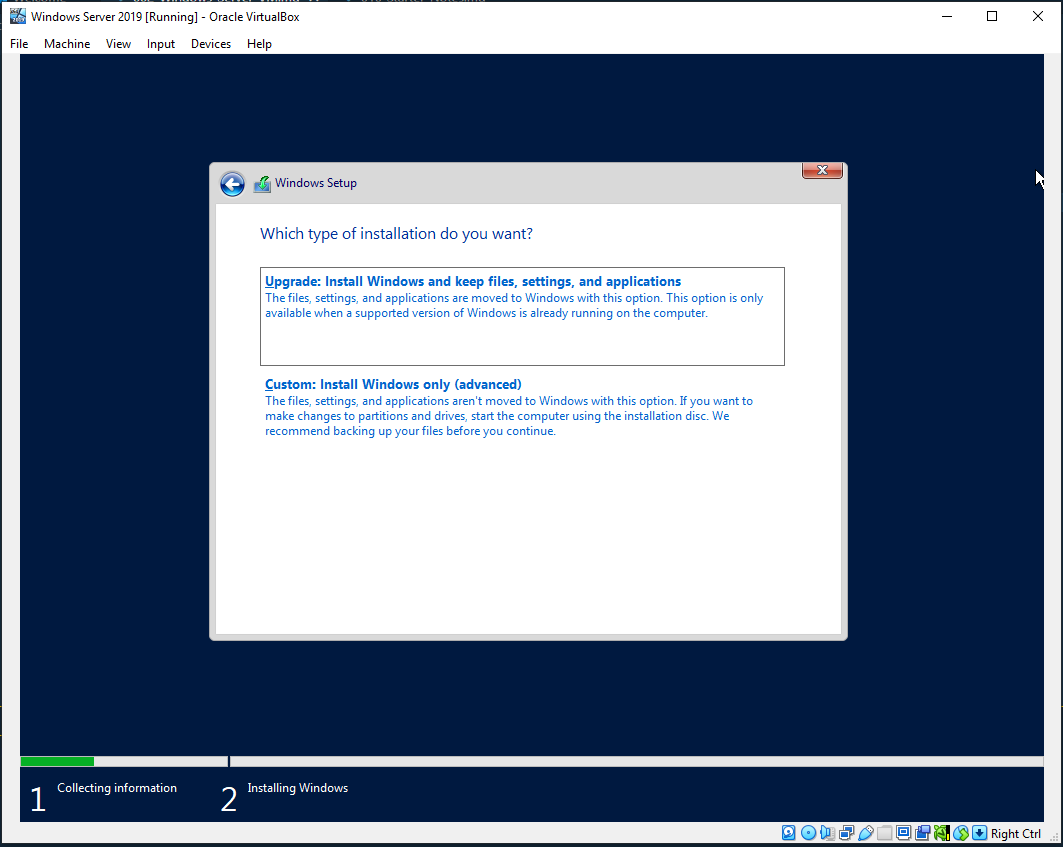Open the Input menu
Viewport: 1063px width, 847px height.
[x=161, y=43]
